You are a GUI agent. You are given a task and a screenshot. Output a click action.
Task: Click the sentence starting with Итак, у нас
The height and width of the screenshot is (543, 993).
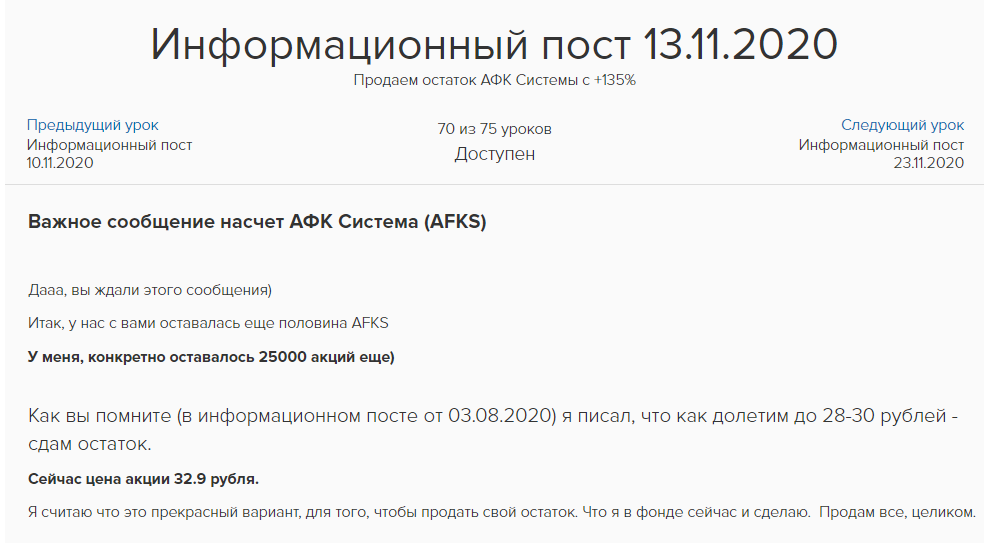coord(208,323)
